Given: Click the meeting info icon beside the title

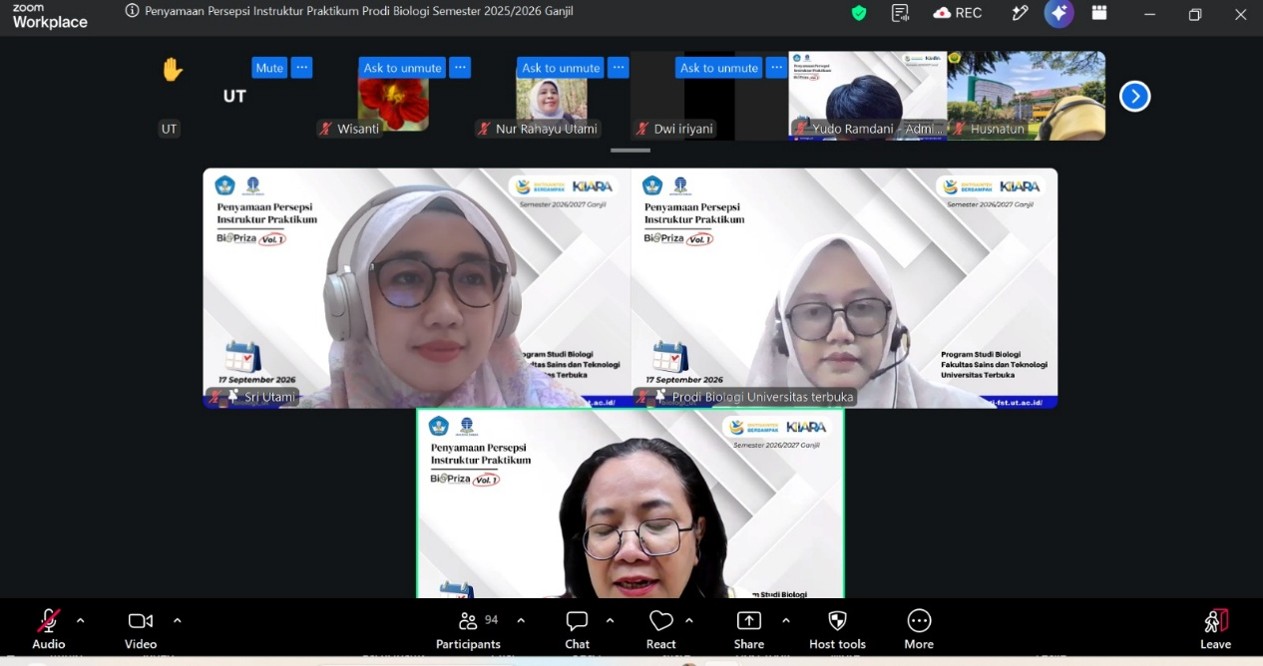Looking at the screenshot, I should [x=132, y=11].
